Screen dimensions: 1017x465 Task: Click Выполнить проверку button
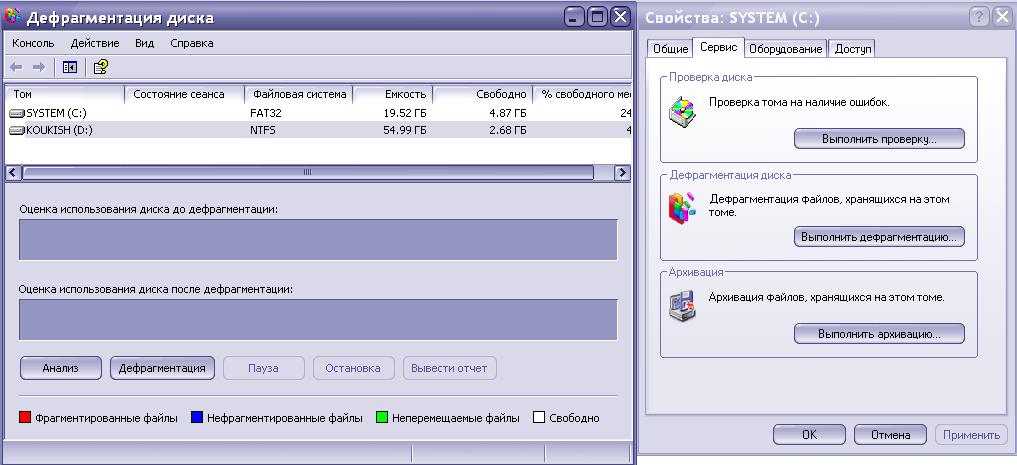tap(879, 139)
